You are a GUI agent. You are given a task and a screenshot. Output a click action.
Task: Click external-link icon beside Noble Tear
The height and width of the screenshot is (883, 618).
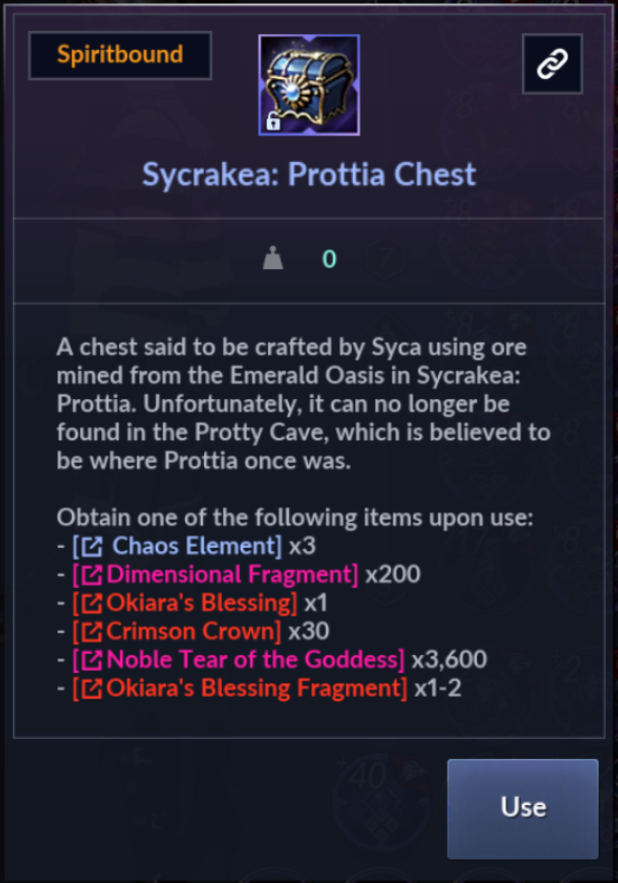92,660
